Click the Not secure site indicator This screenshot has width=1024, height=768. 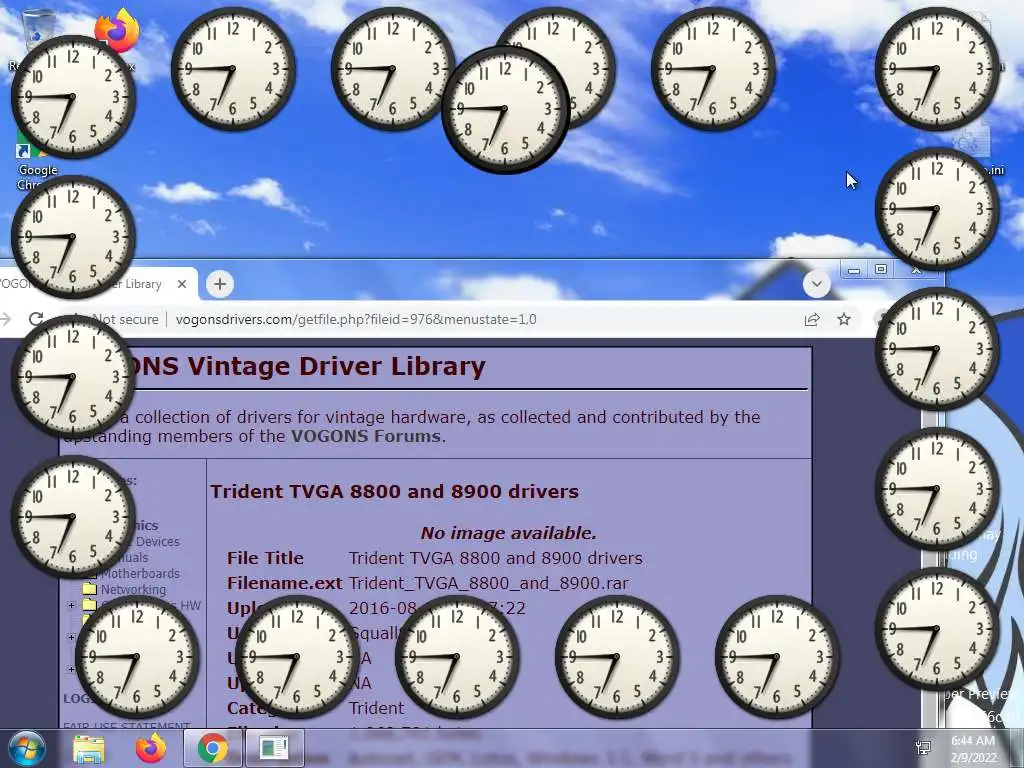(x=124, y=319)
